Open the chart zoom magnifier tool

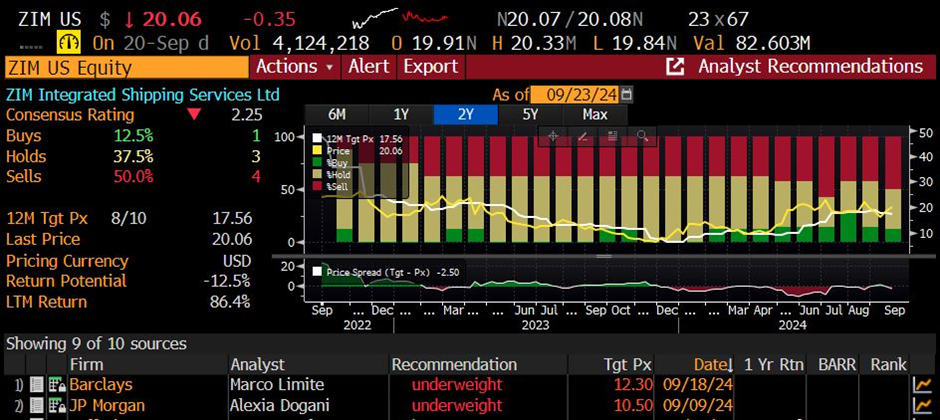pos(642,135)
